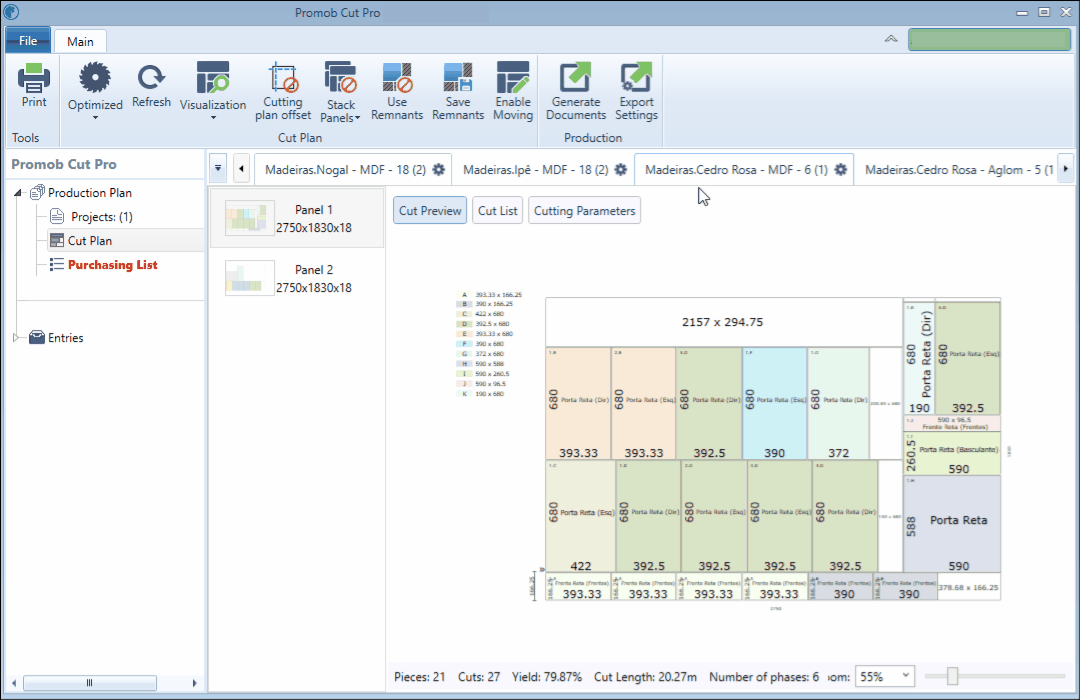Collapse the Production Plan tree node

coord(18,193)
